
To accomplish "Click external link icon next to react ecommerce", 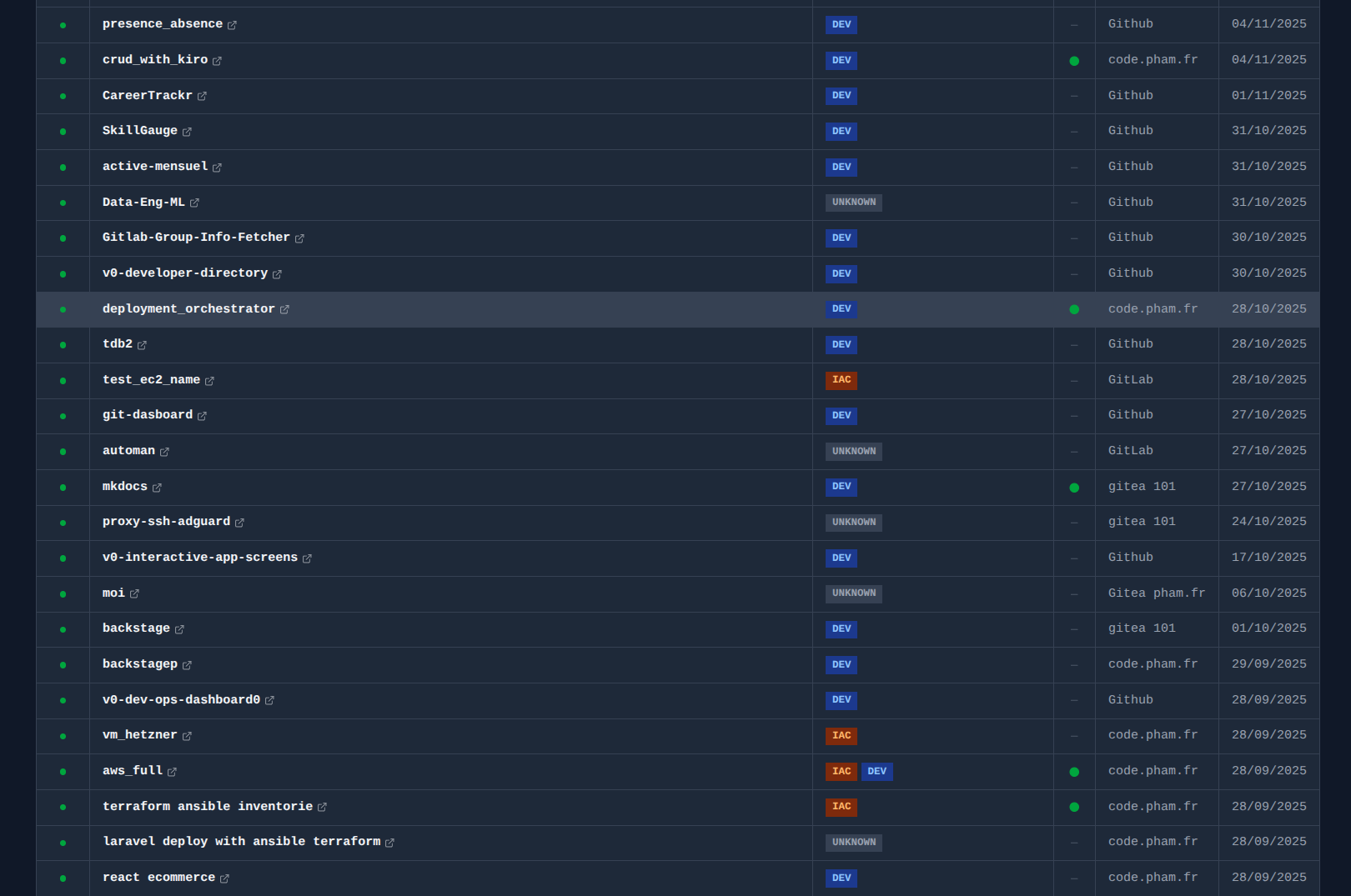I will pos(224,878).
